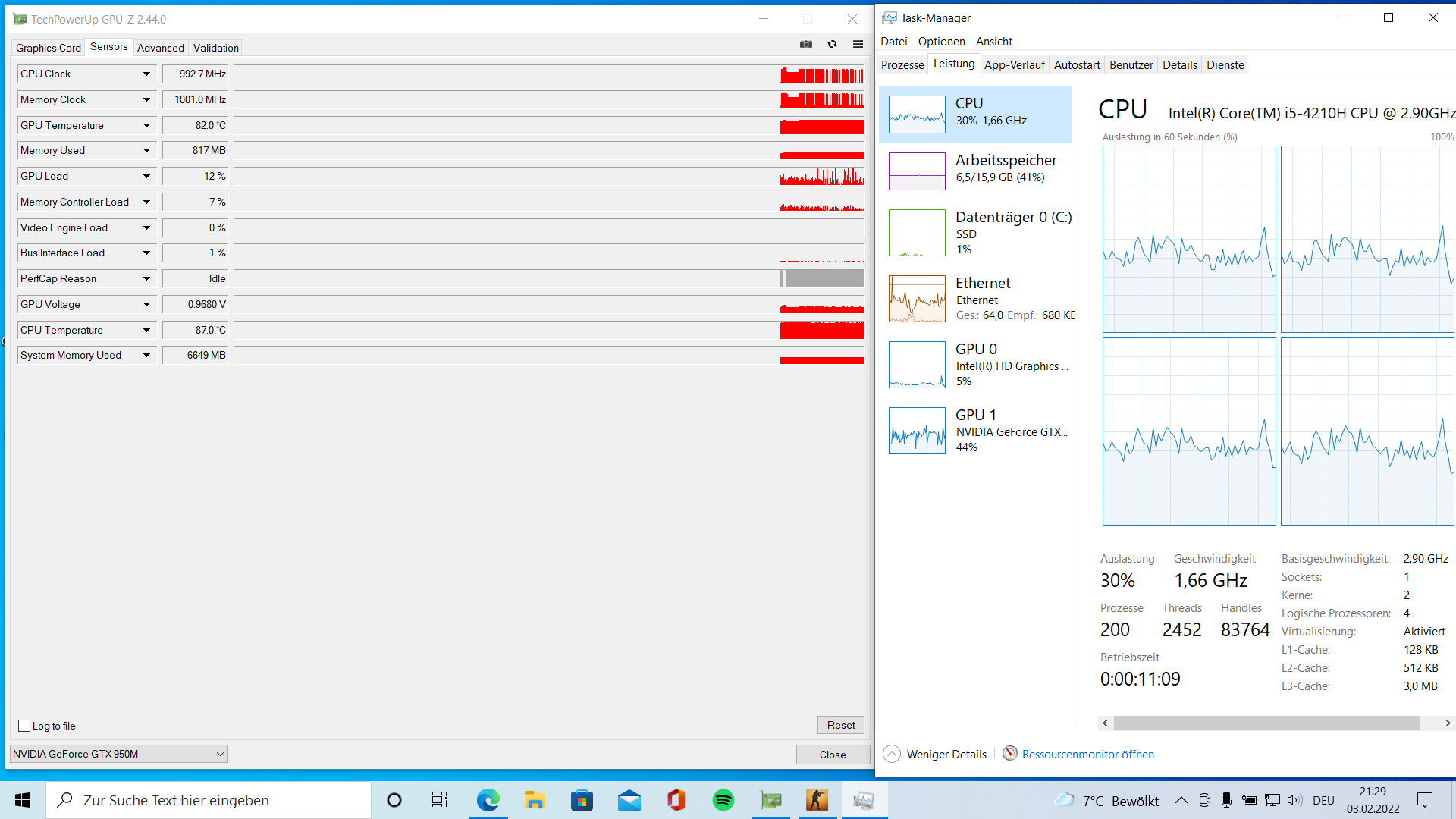Switch to the Advanced tab in GPU-Z
1456x819 pixels.
click(160, 48)
